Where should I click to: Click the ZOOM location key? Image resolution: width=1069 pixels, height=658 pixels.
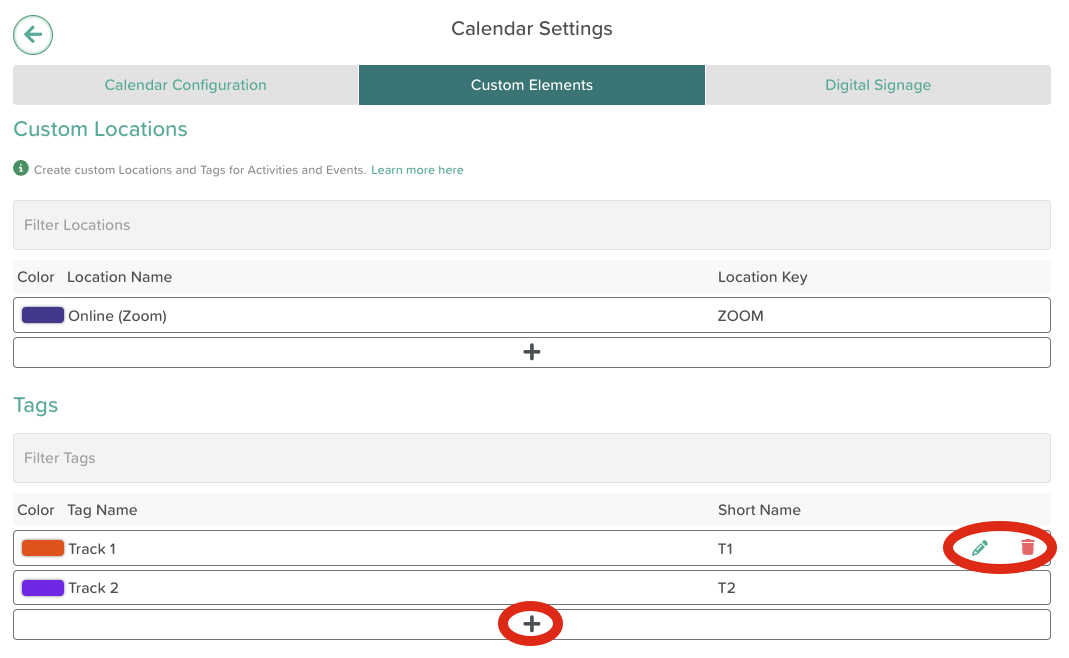740,315
